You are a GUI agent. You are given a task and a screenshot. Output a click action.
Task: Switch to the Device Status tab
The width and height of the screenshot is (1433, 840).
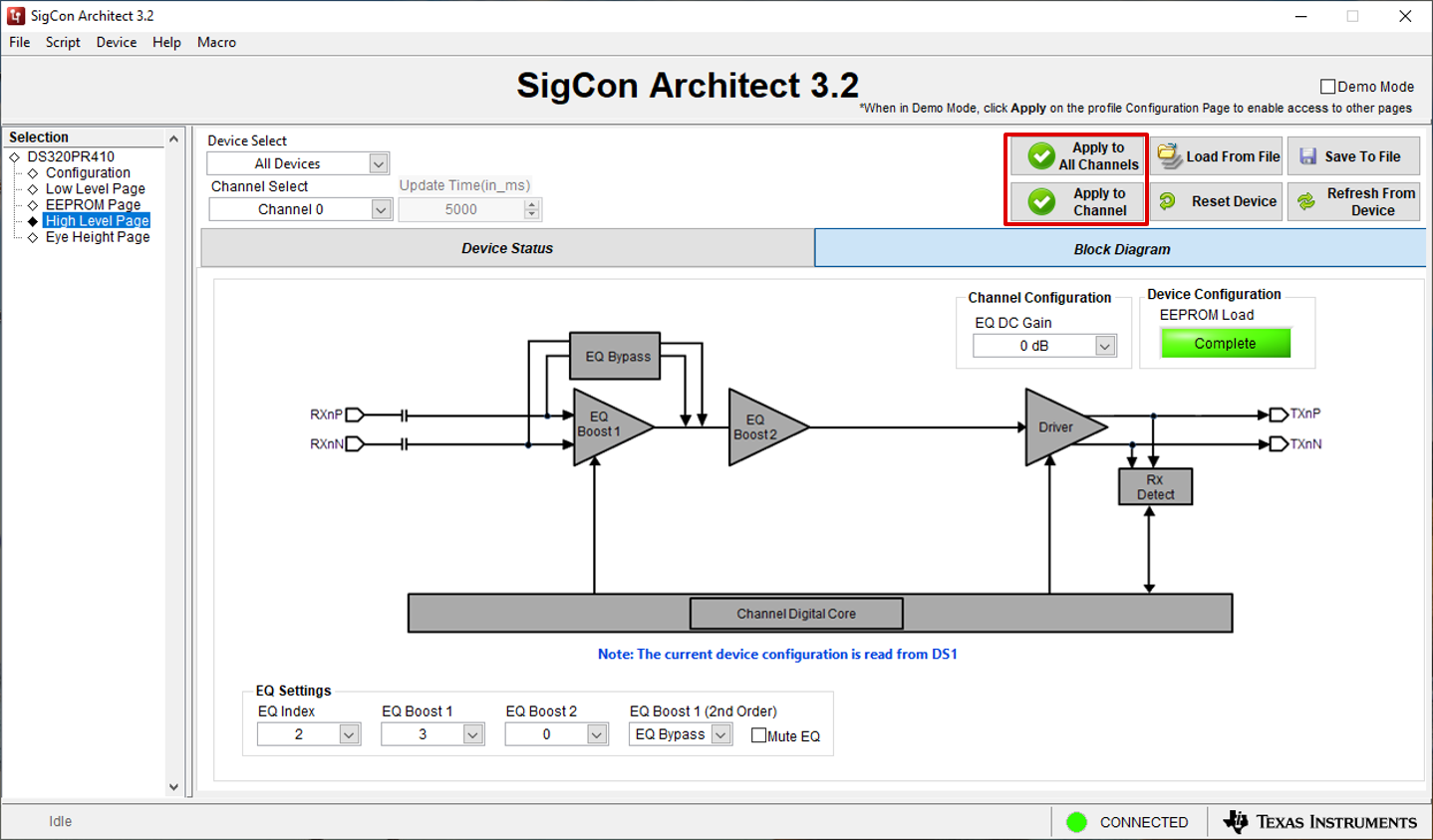[507, 248]
